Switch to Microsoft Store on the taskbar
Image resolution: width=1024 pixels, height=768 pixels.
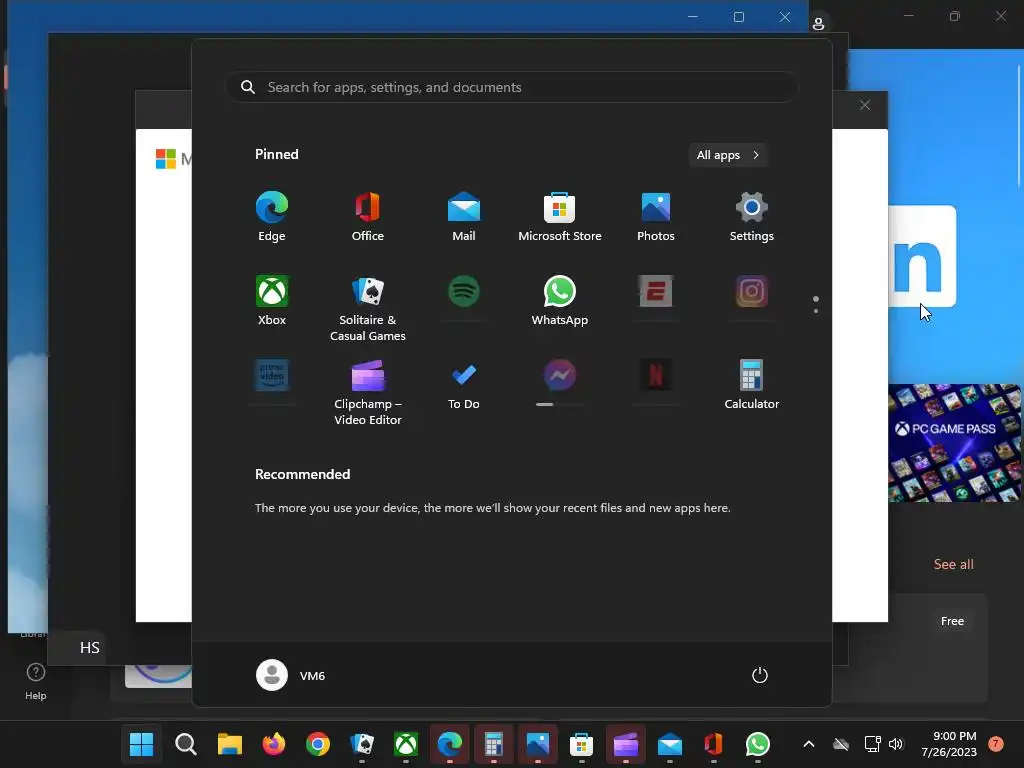coord(581,744)
